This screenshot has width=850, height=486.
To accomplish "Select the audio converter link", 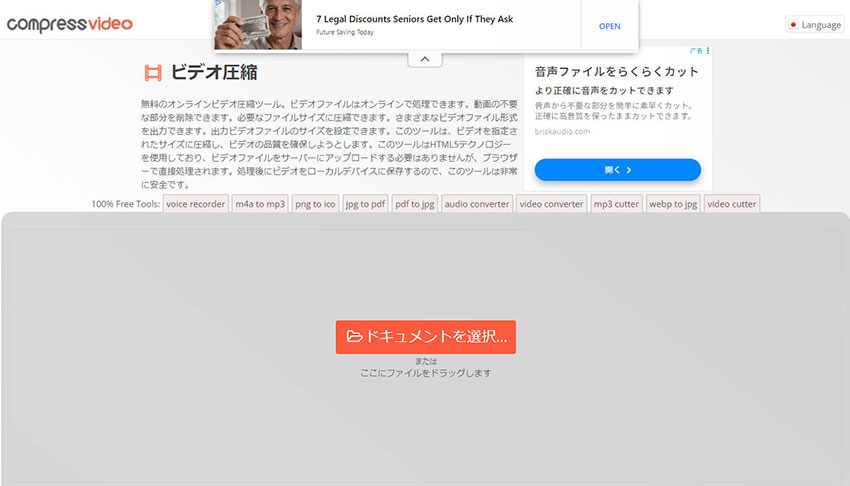I will (x=477, y=204).
